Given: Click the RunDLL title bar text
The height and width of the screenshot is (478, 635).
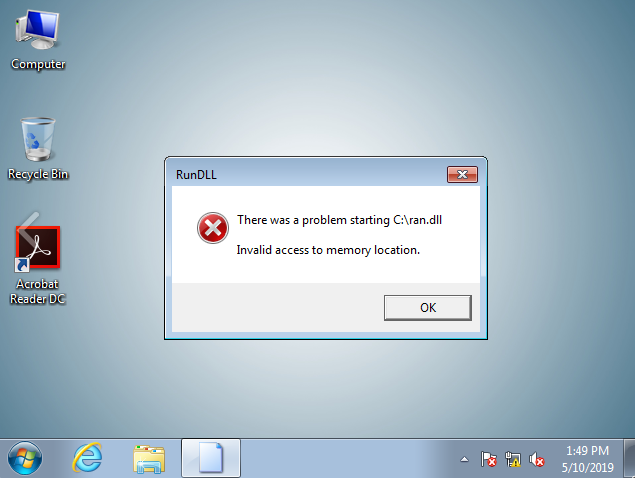Looking at the screenshot, I should pos(196,175).
